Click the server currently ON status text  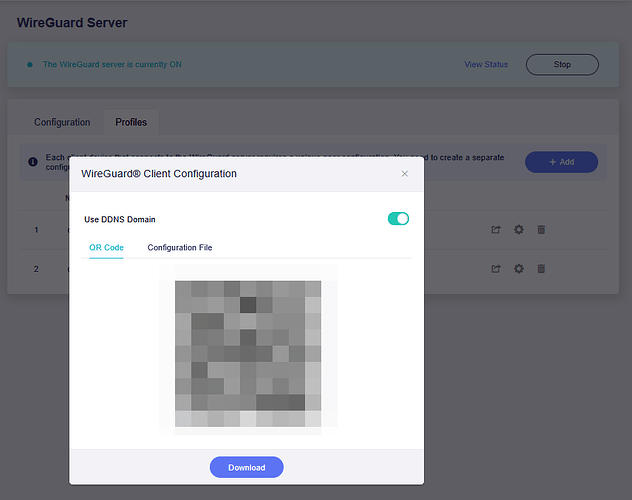tap(112, 64)
